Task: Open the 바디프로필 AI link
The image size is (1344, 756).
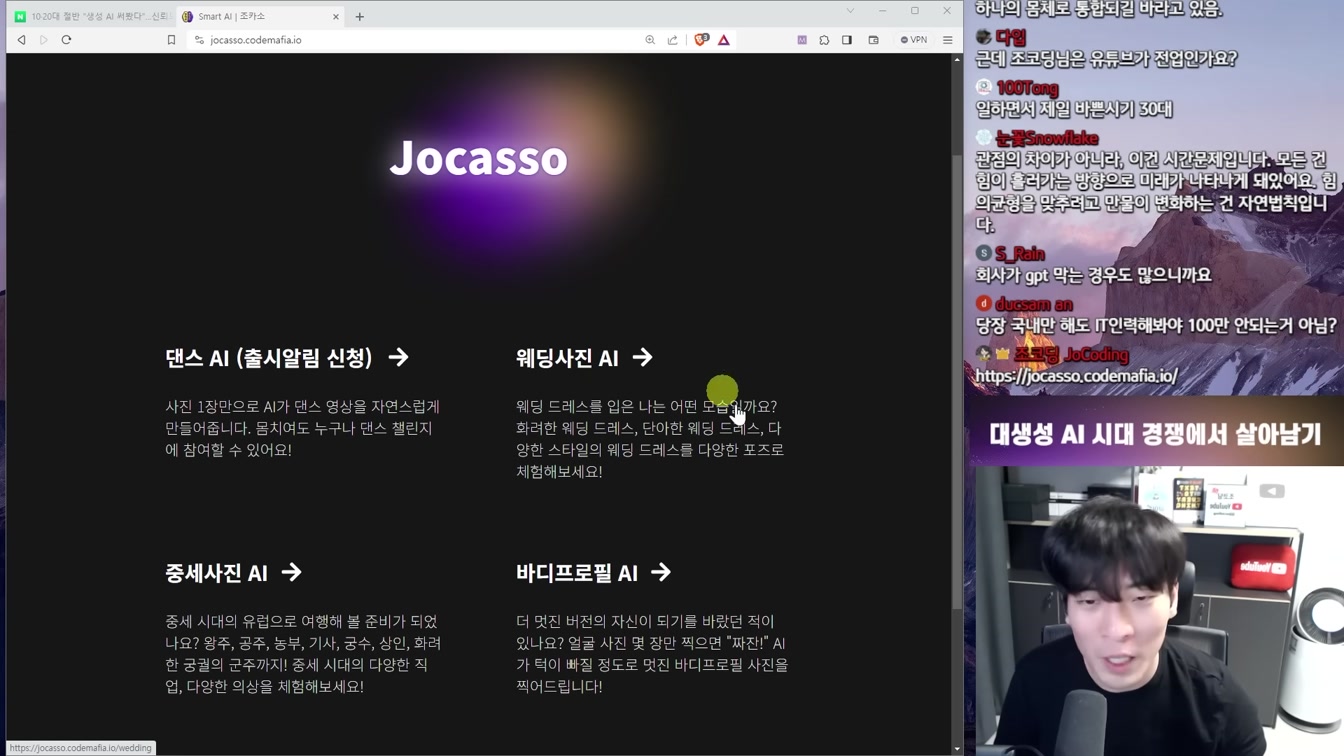Action: click(594, 573)
